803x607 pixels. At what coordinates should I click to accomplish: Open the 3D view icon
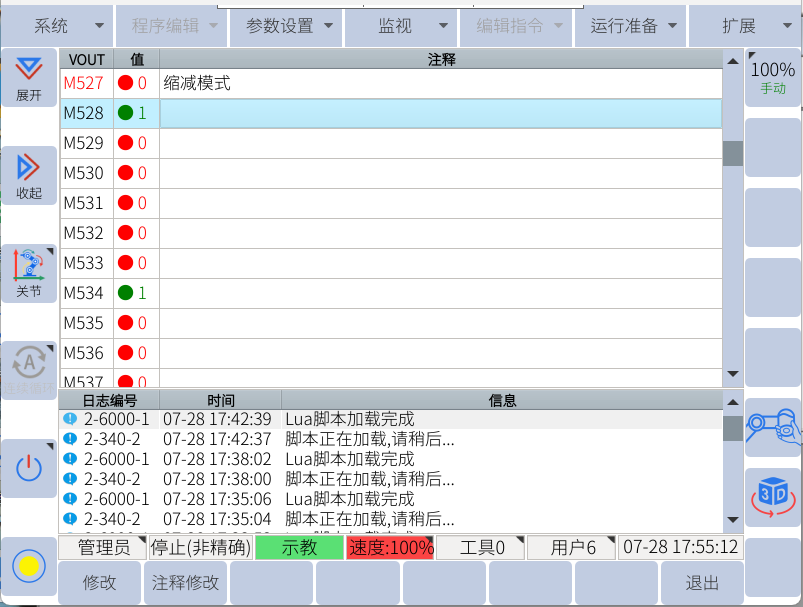pos(773,496)
